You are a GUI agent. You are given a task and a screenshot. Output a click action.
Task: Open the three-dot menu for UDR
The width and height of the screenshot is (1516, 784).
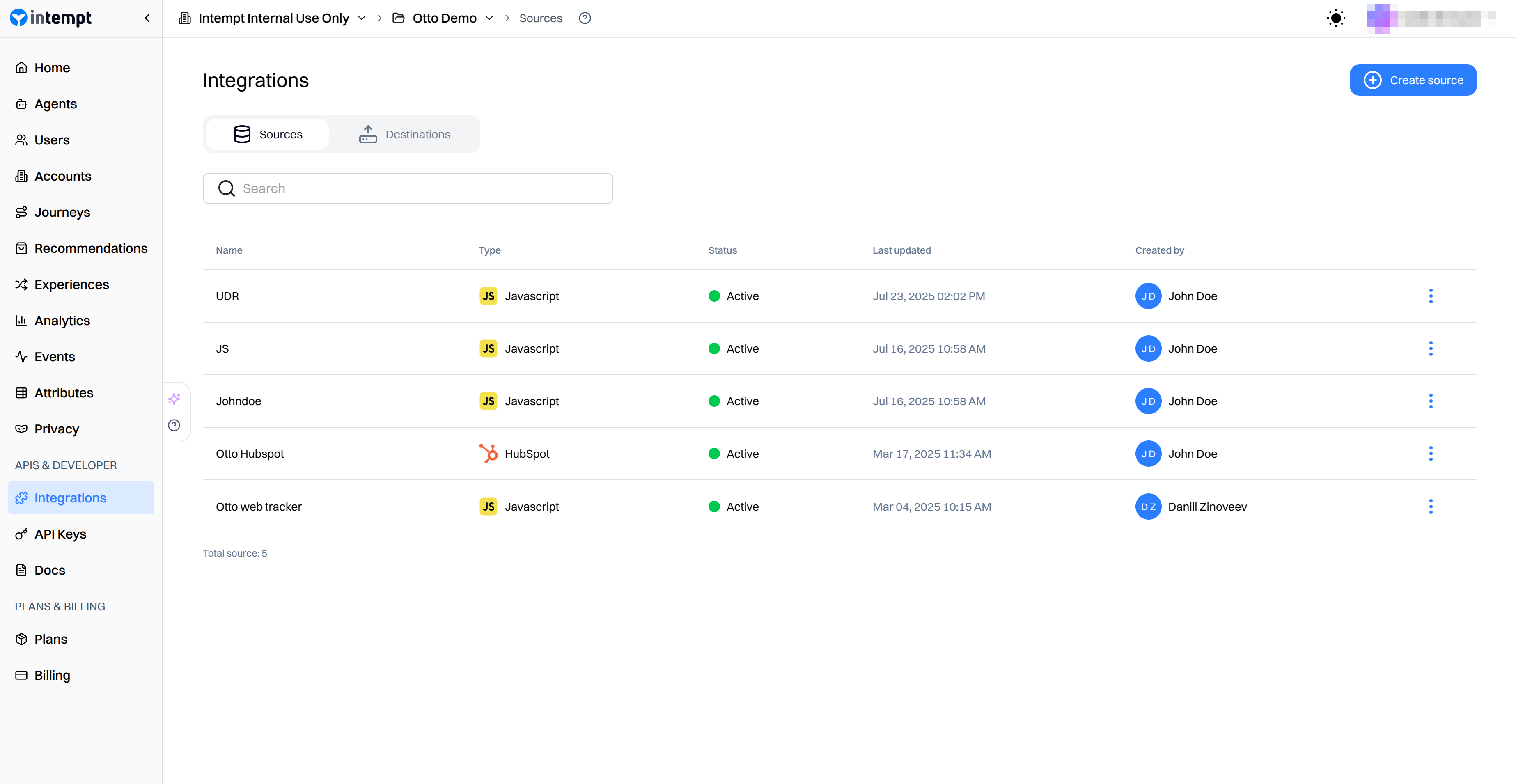tap(1430, 296)
